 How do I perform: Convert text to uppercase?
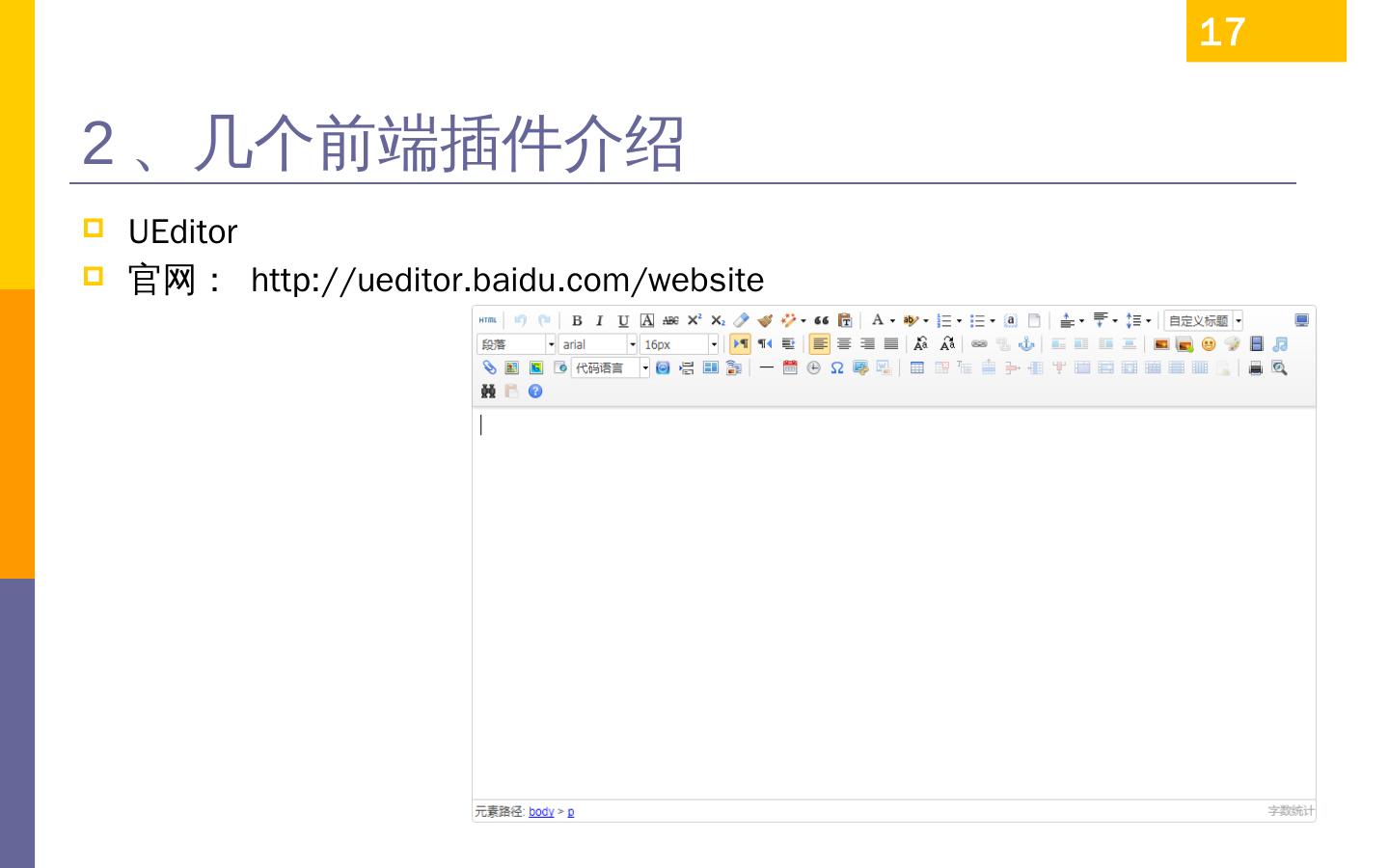pos(921,344)
